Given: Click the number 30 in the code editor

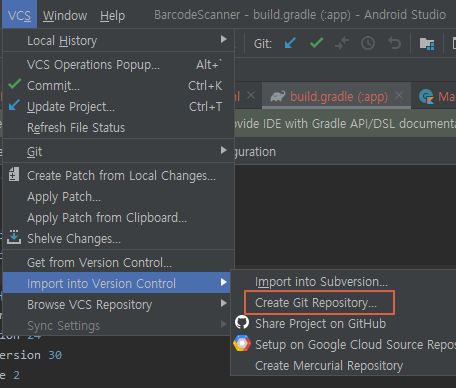Looking at the screenshot, I should [55, 355].
